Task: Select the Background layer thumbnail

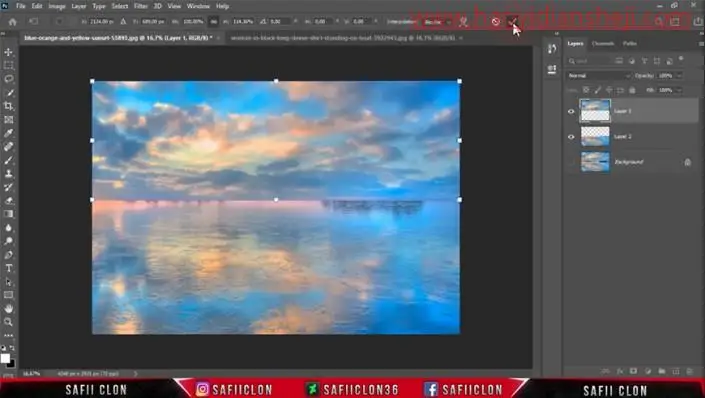Action: click(x=595, y=162)
